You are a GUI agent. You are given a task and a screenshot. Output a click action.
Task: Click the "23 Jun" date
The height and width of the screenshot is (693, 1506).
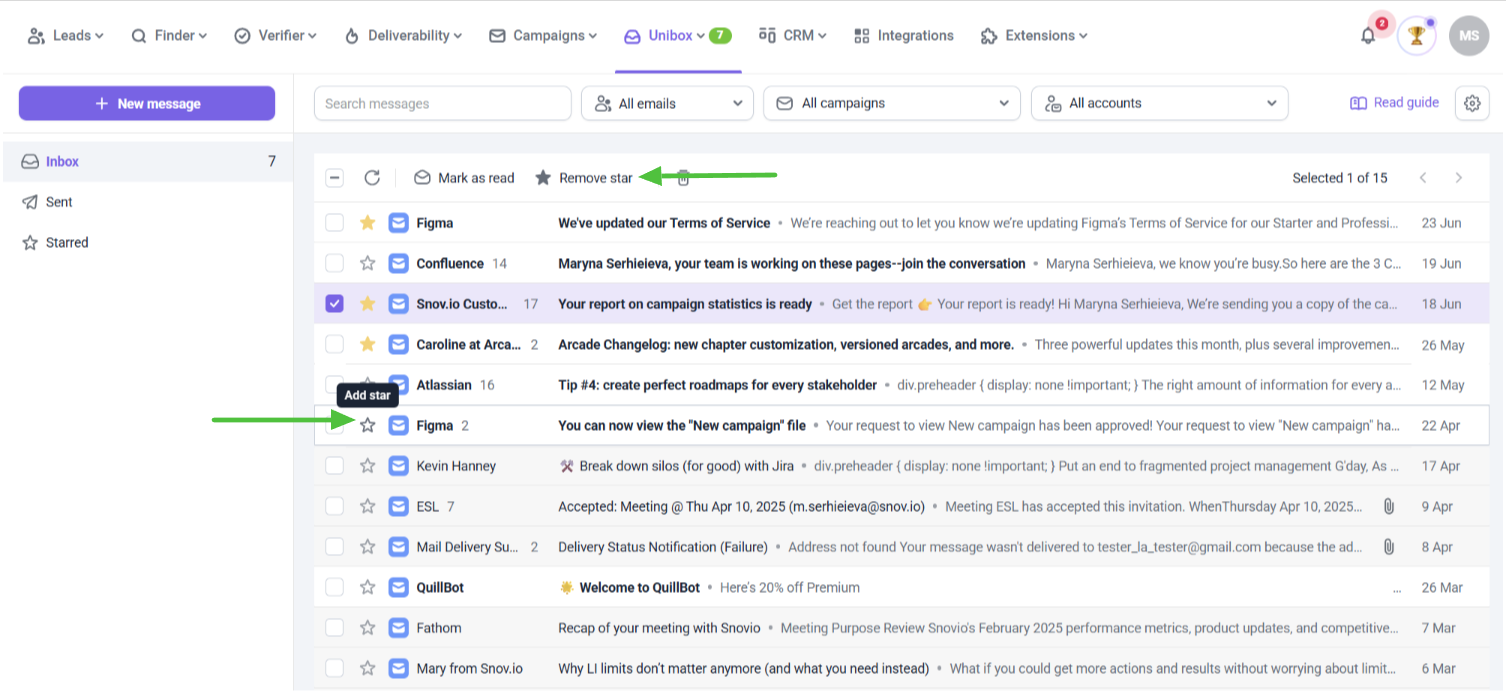click(x=1441, y=223)
